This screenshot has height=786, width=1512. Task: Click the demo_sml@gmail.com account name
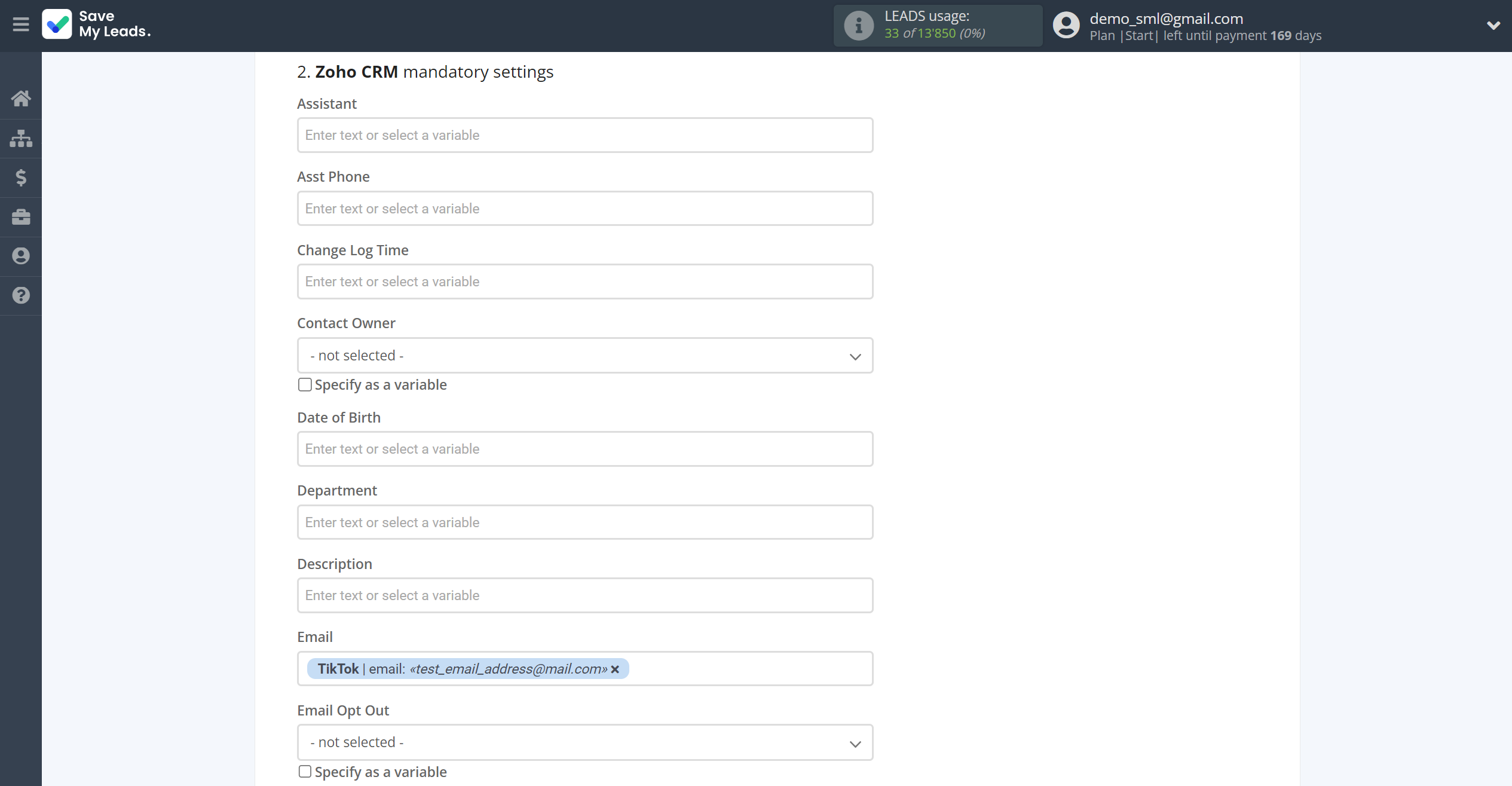point(1166,19)
